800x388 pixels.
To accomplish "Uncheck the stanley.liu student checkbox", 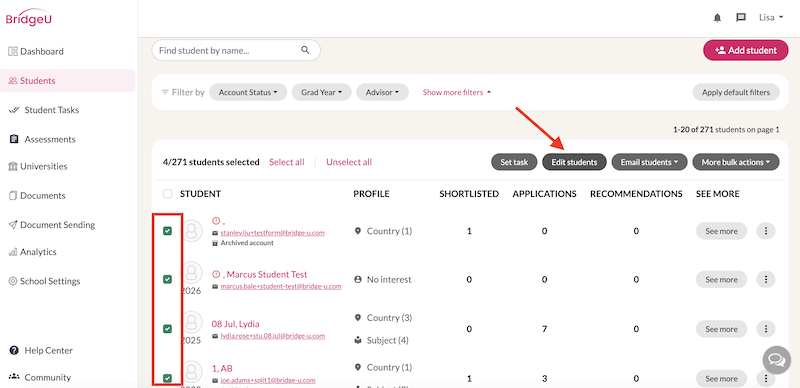I will click(167, 231).
